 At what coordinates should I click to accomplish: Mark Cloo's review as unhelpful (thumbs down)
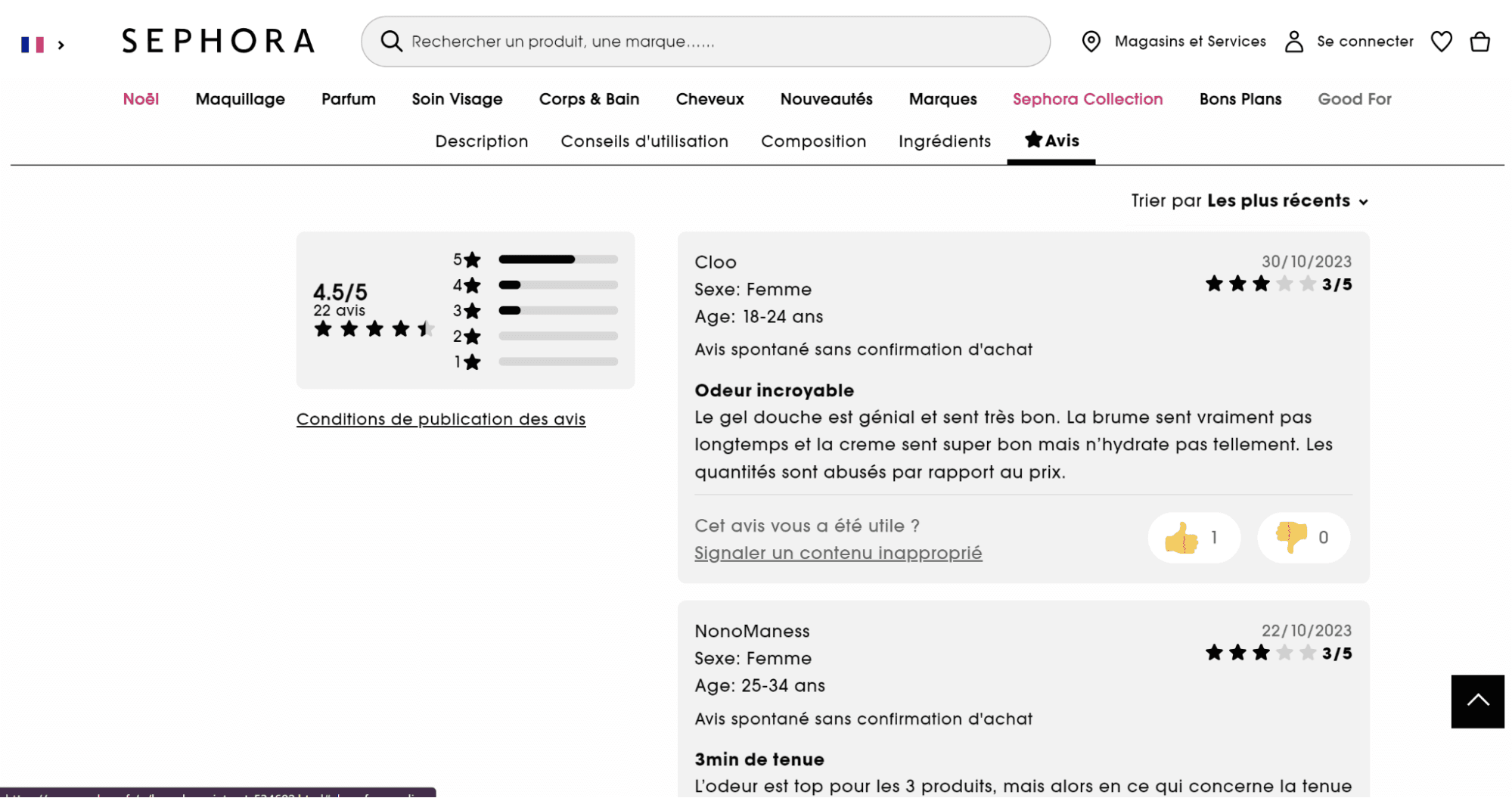(x=1302, y=538)
